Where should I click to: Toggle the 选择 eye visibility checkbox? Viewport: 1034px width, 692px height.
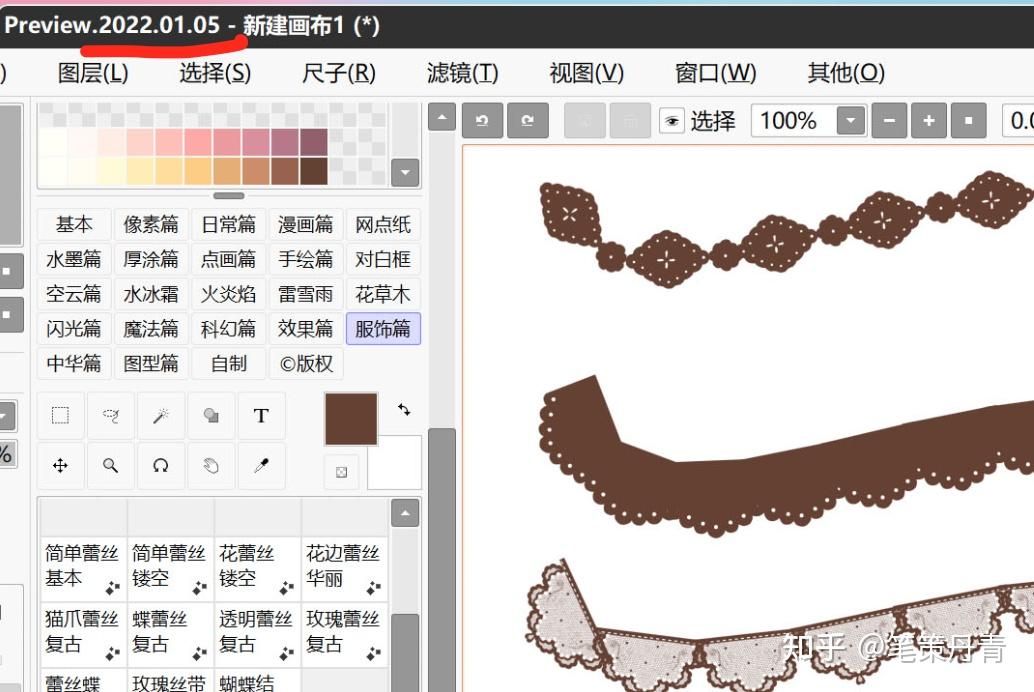pos(672,121)
